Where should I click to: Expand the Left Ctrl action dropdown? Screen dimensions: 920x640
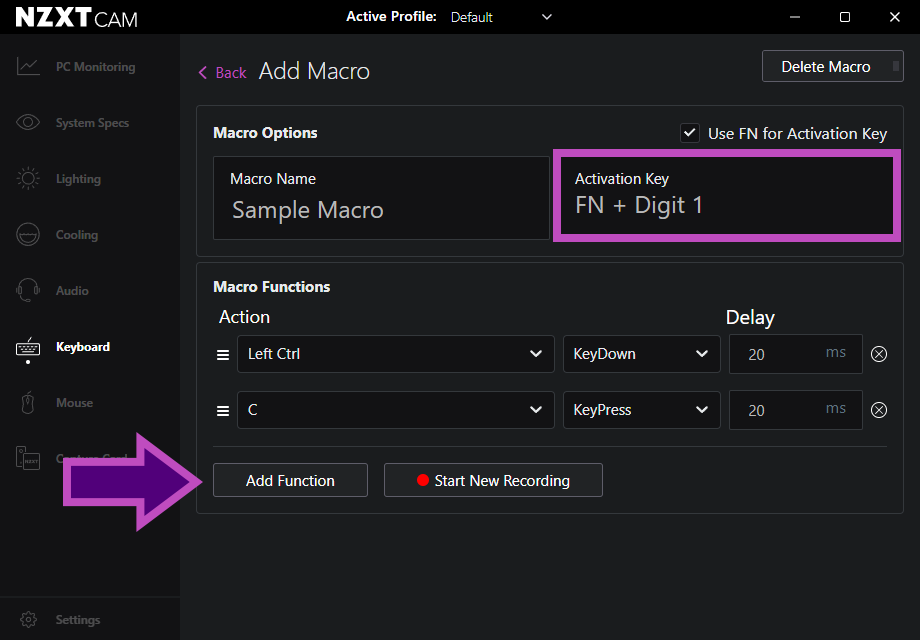pos(395,353)
